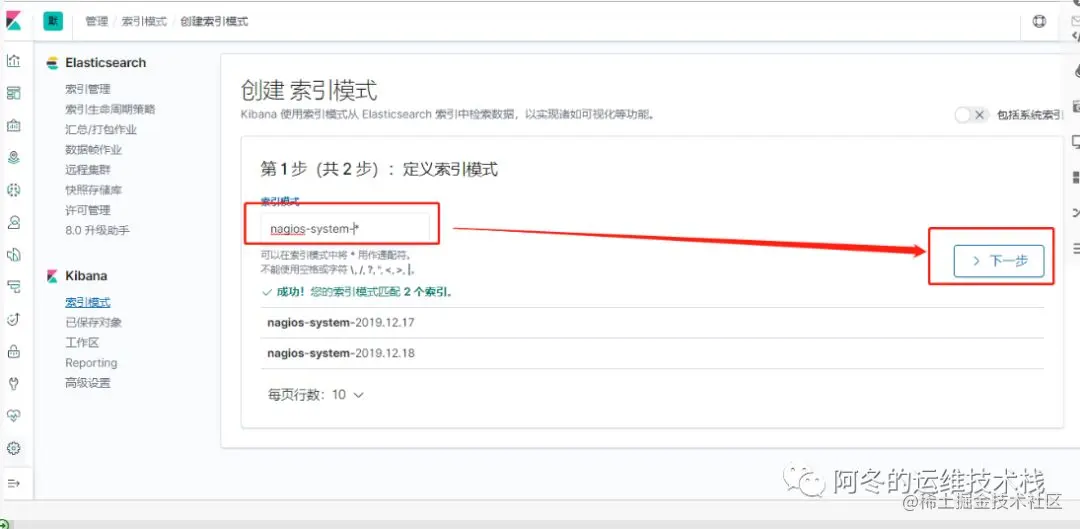Click the 索引模式 breadcrumb link
Screen dimensions: 1080x529
(x=145, y=21)
